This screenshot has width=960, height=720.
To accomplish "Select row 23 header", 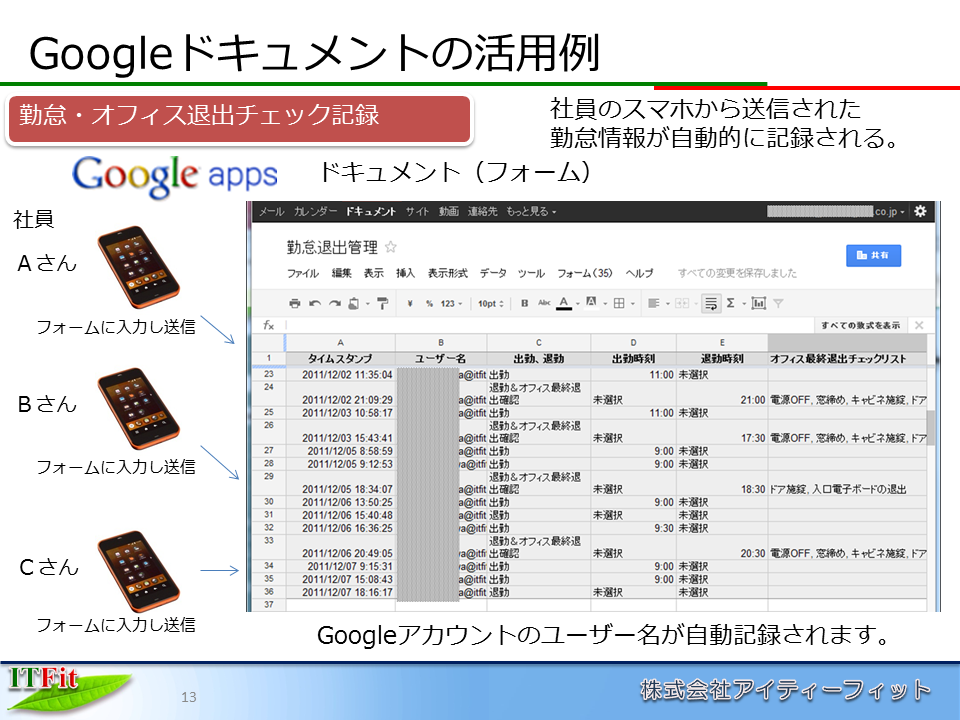I will pos(269,374).
